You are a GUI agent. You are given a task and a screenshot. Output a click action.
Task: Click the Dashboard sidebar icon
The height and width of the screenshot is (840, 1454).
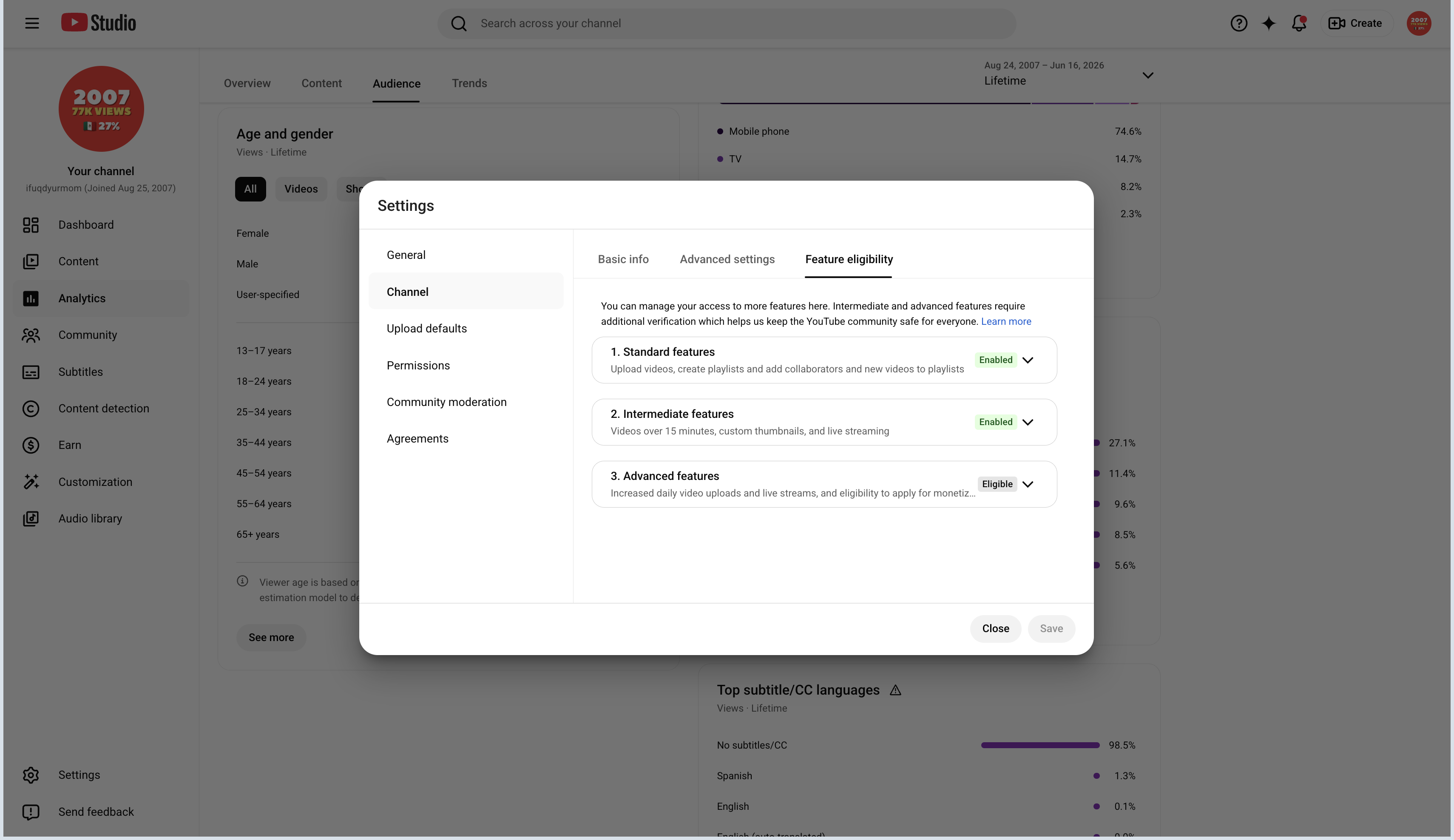pos(31,225)
